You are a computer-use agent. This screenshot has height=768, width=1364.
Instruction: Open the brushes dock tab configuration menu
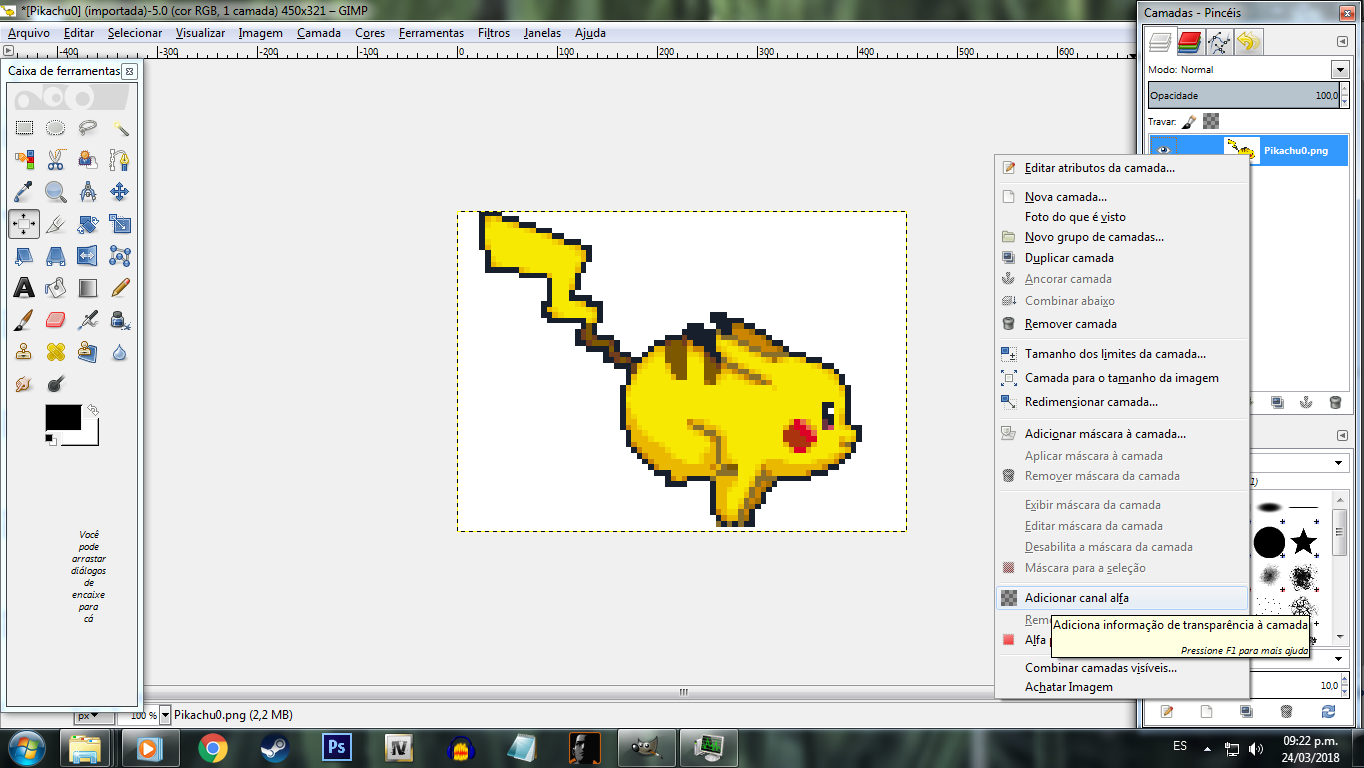[1342, 435]
